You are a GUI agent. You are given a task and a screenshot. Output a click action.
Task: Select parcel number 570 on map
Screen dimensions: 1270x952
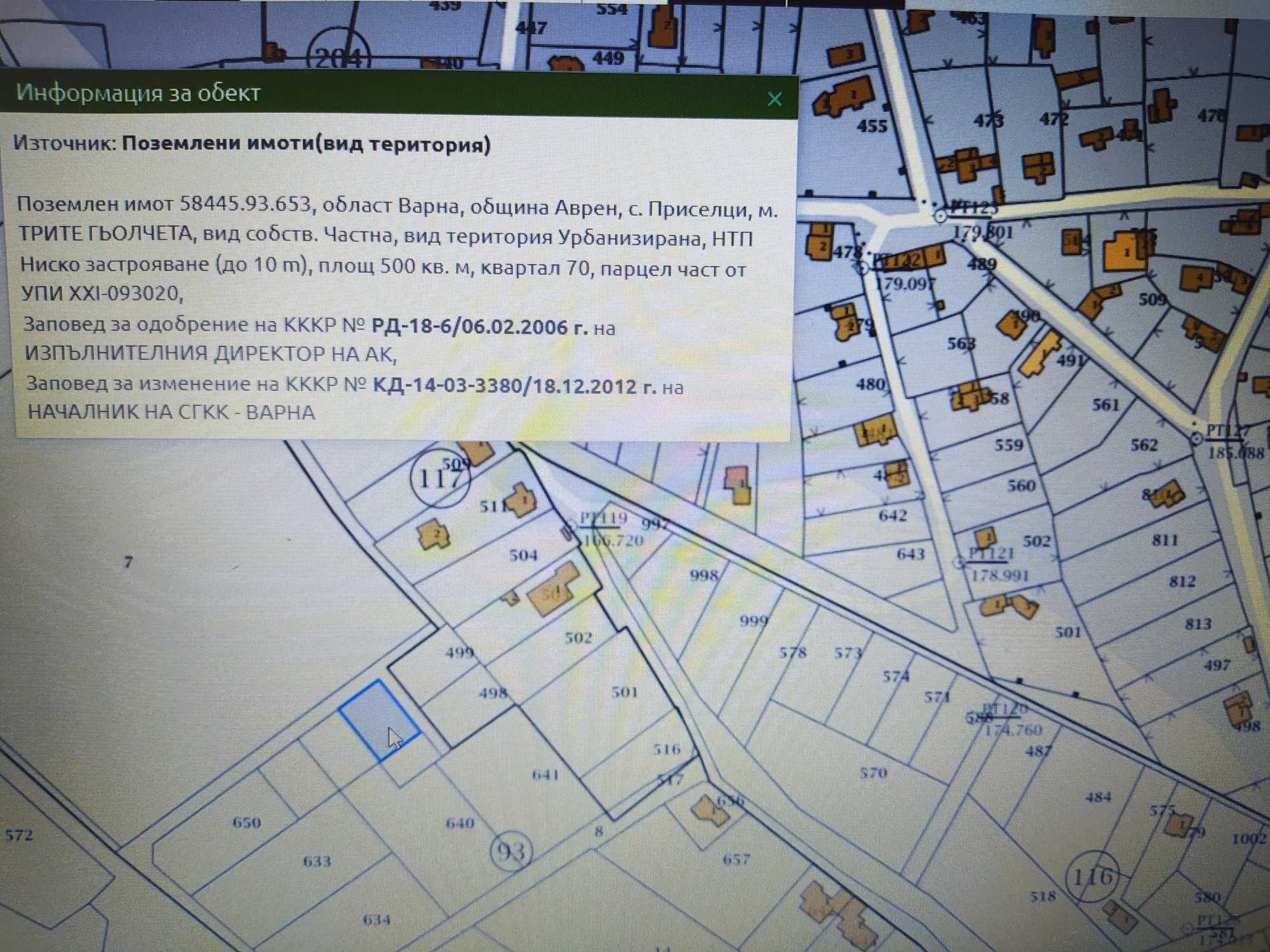pos(873,772)
